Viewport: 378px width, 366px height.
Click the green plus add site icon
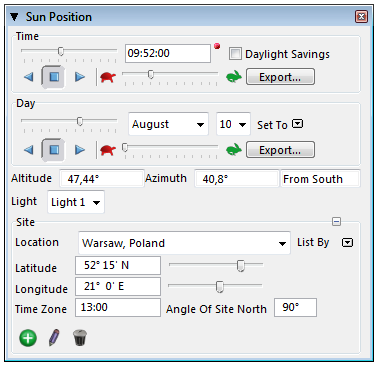[x=28, y=338]
